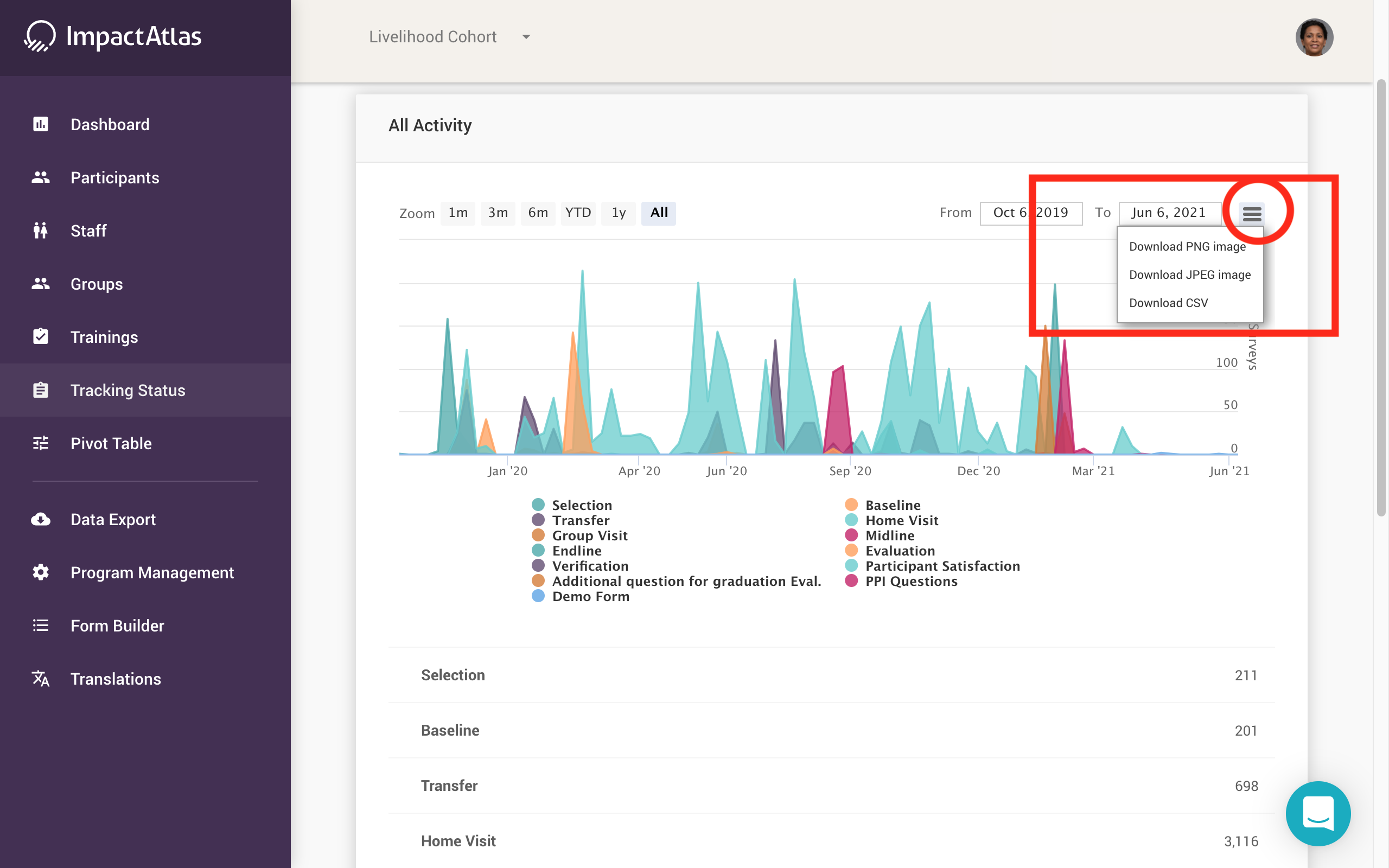This screenshot has width=1389, height=868.
Task: Hide the Home Visit legend series
Action: point(901,520)
